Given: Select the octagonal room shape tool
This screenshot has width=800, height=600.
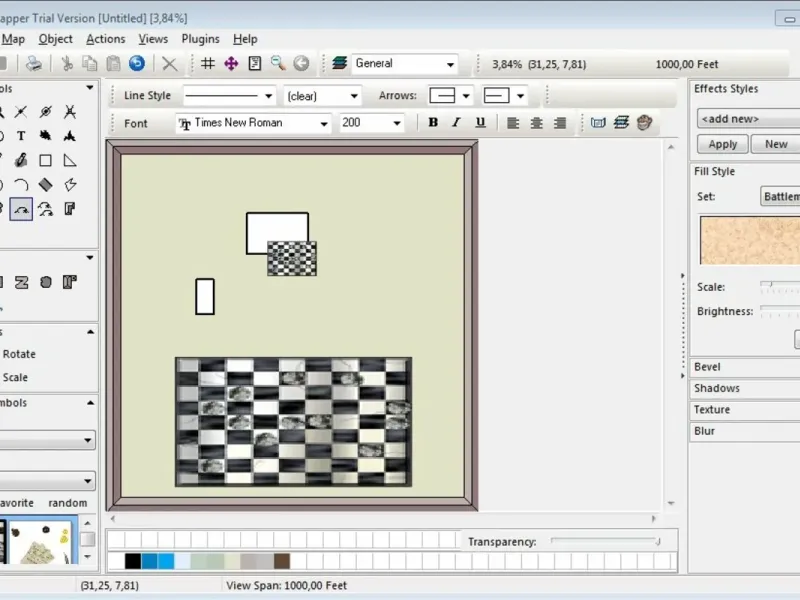Looking at the screenshot, I should (x=46, y=282).
